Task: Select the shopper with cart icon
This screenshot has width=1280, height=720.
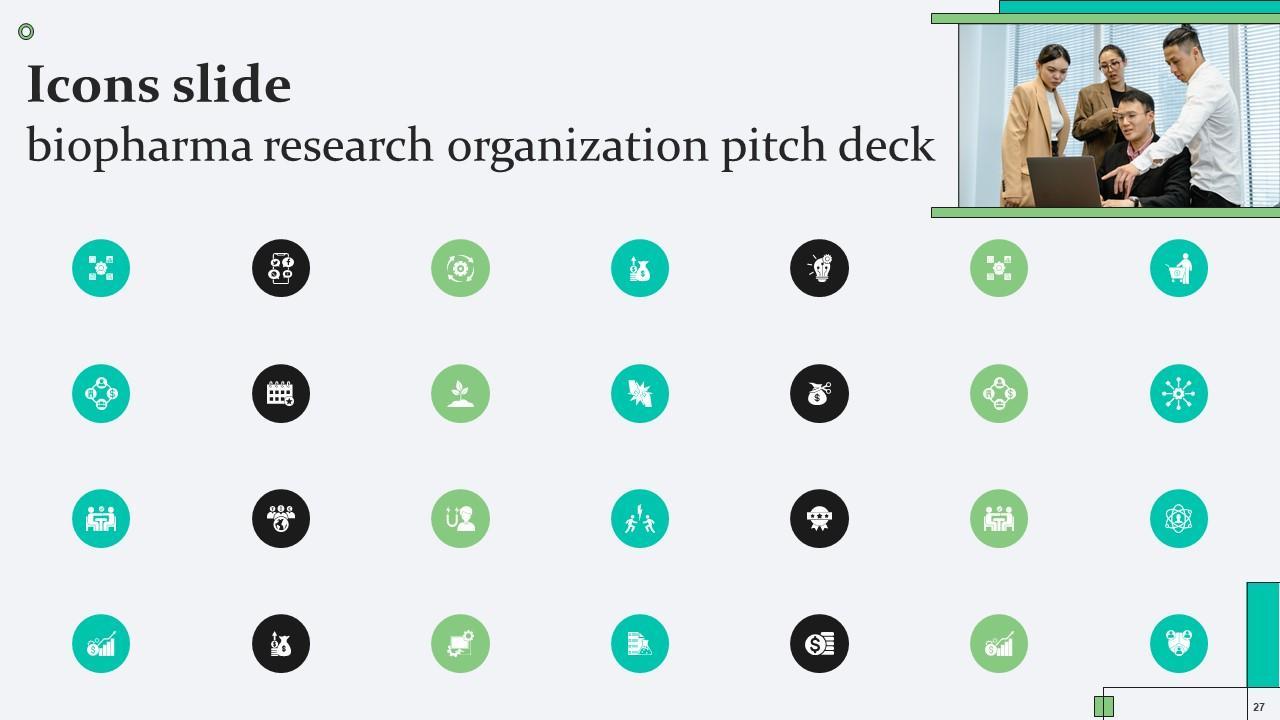Action: pos(1179,268)
